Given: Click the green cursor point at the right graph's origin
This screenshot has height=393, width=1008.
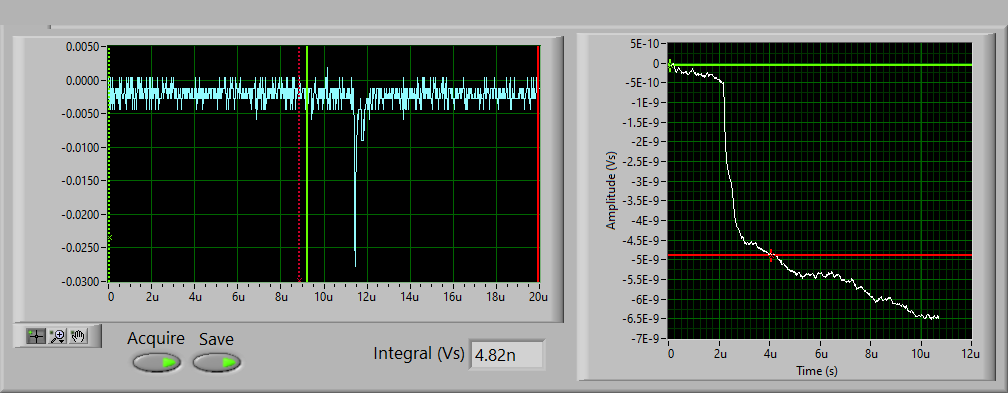Looking at the screenshot, I should point(670,65).
